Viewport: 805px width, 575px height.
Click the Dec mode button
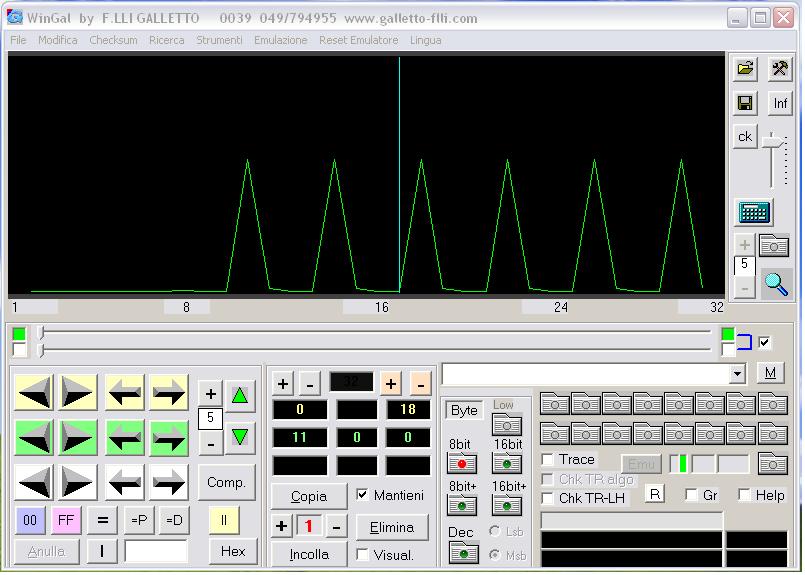coord(464,553)
